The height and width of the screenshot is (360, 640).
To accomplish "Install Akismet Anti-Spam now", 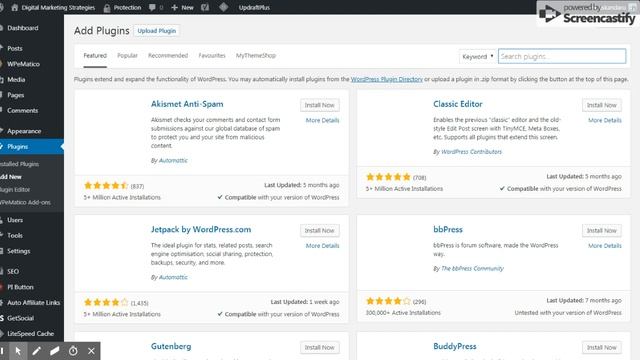I will pyautogui.click(x=320, y=105).
